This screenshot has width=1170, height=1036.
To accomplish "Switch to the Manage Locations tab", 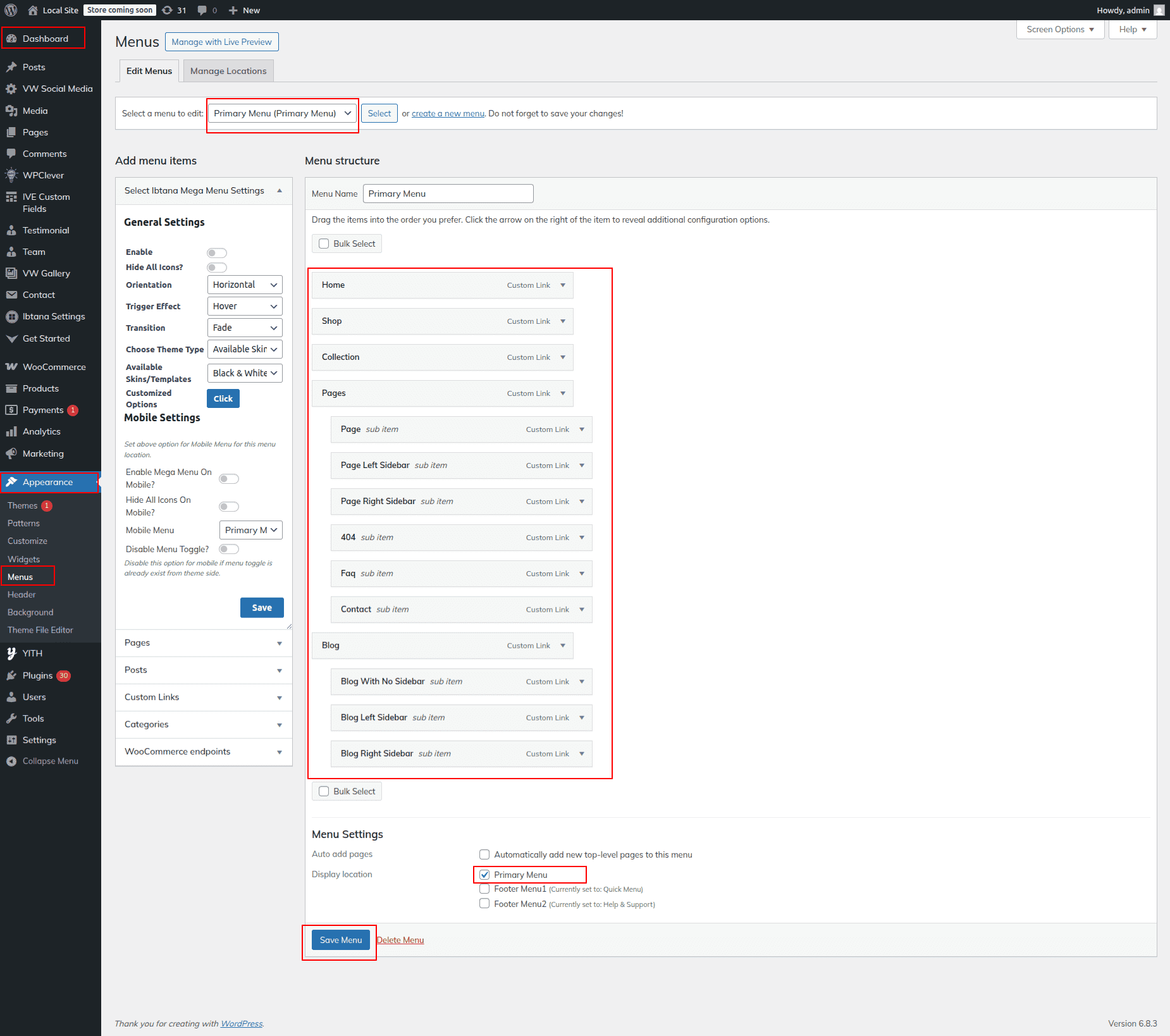I will [228, 71].
